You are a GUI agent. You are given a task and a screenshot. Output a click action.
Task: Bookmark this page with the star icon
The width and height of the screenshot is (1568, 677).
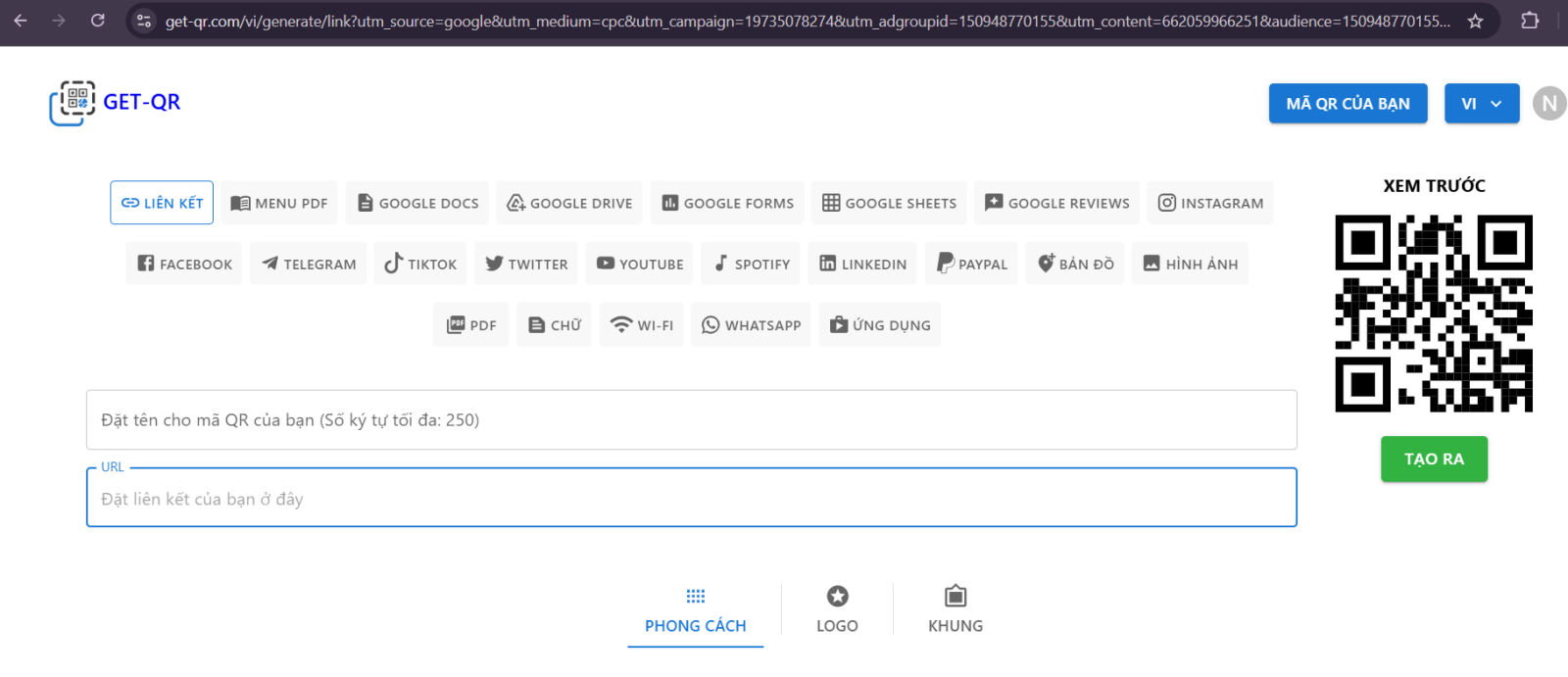coord(1475,21)
